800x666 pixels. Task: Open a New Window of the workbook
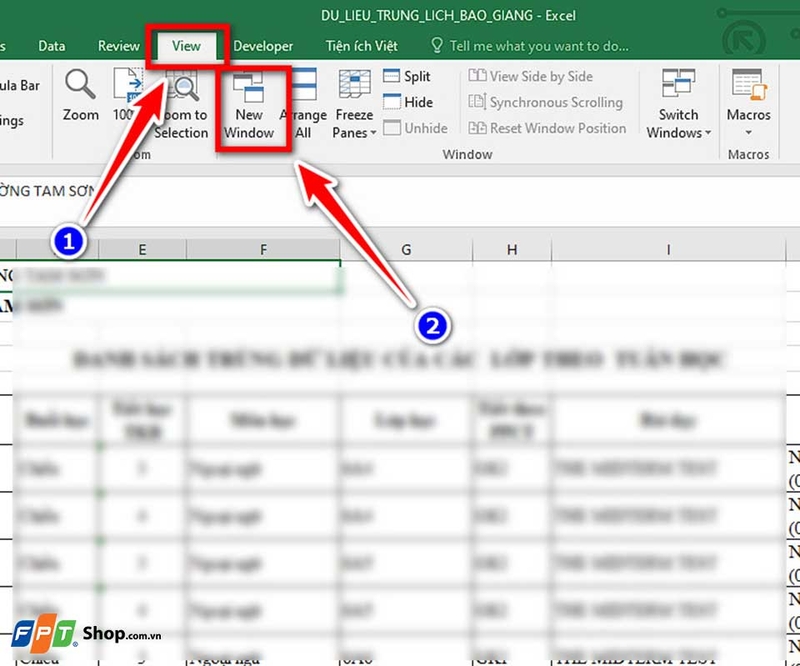click(x=249, y=100)
